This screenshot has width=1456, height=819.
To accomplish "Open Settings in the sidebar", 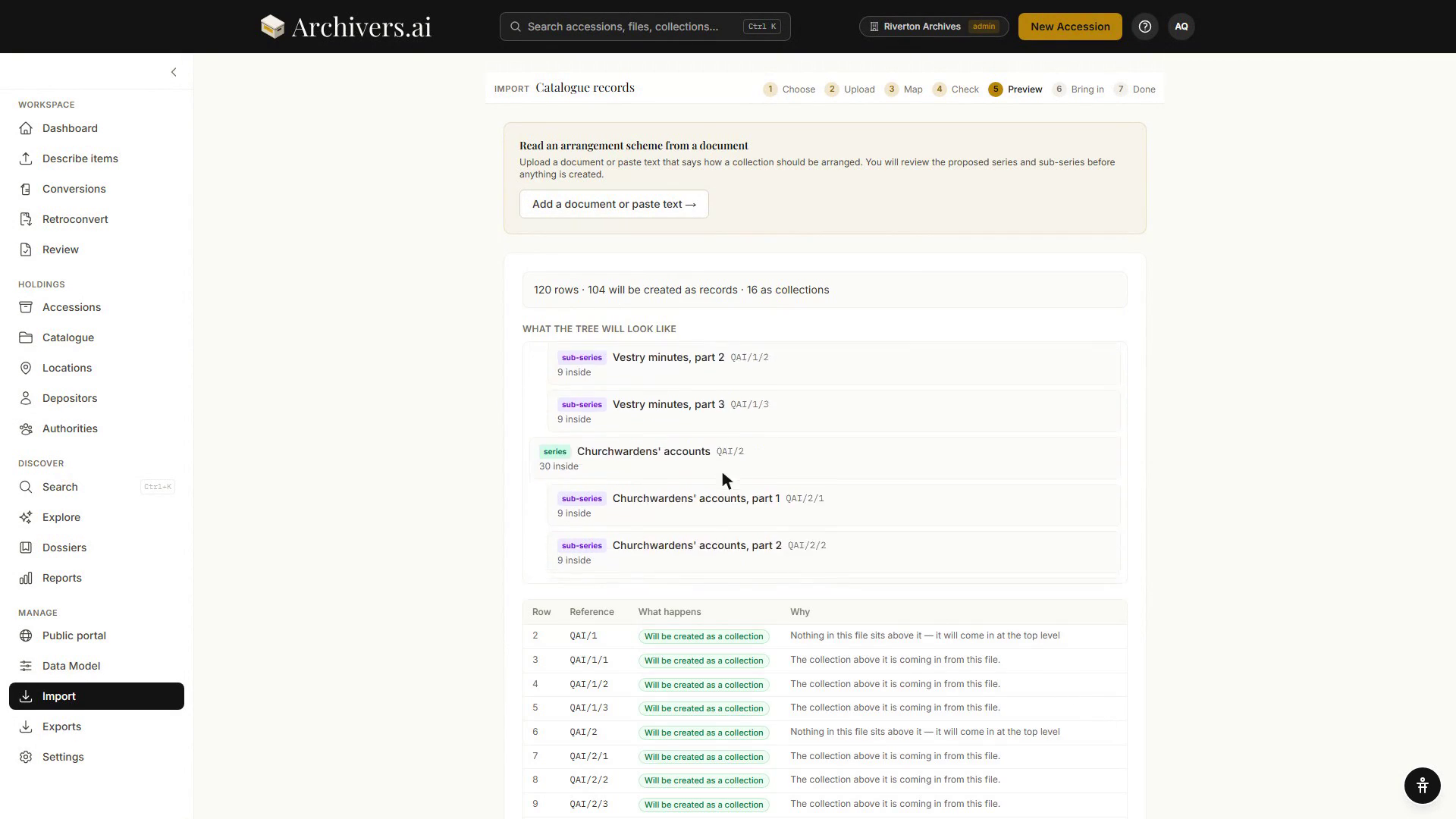I will pos(96,757).
